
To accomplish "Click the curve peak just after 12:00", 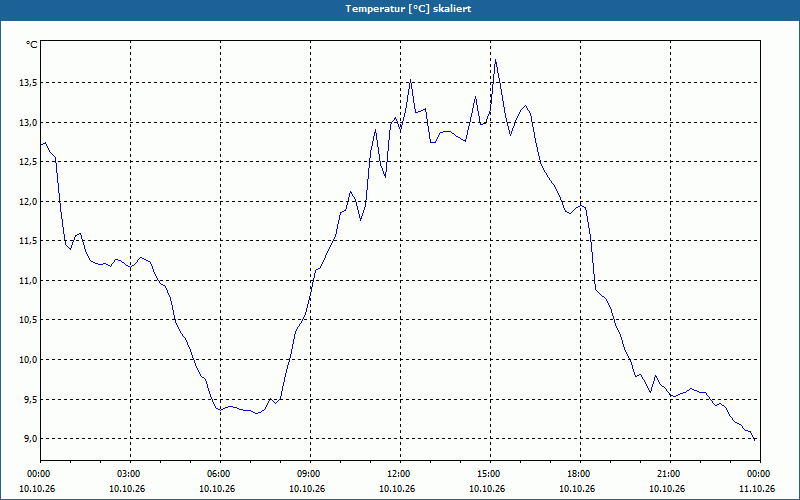I will [x=411, y=80].
